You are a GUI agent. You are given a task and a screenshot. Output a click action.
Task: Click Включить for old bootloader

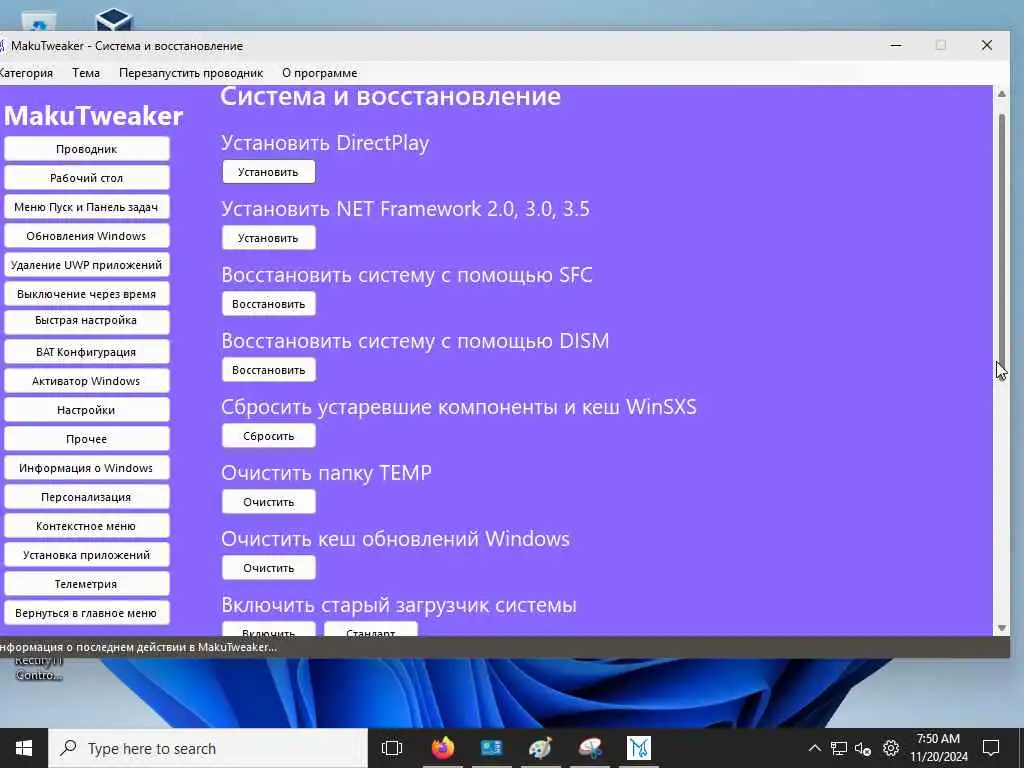pos(268,630)
